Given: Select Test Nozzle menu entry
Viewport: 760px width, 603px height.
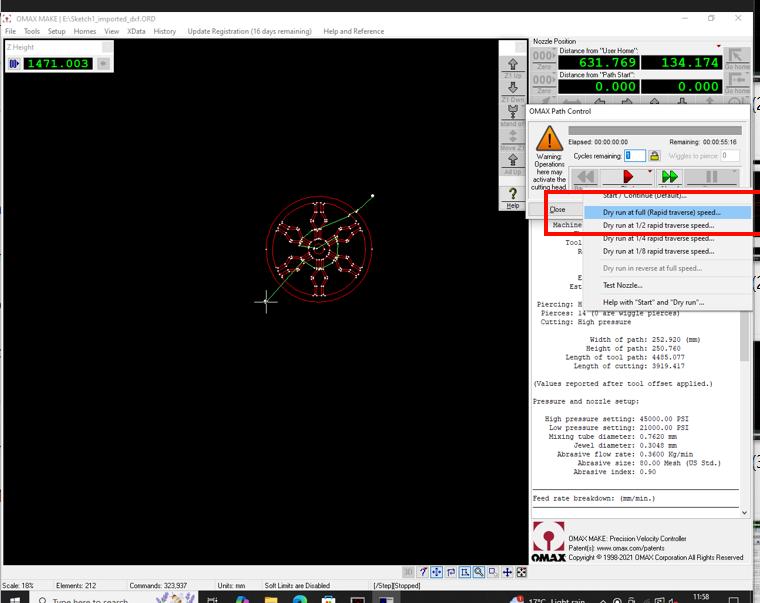Looking at the screenshot, I should 668,285.
